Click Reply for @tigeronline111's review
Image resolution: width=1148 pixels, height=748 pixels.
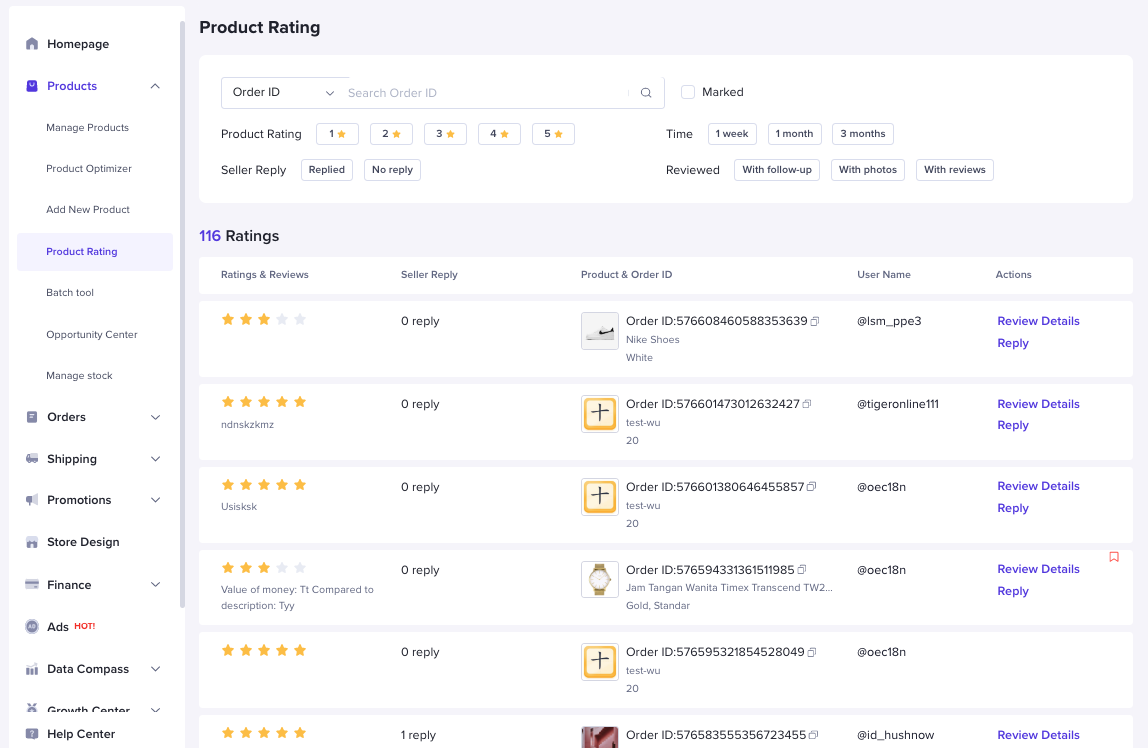pyautogui.click(x=1012, y=425)
